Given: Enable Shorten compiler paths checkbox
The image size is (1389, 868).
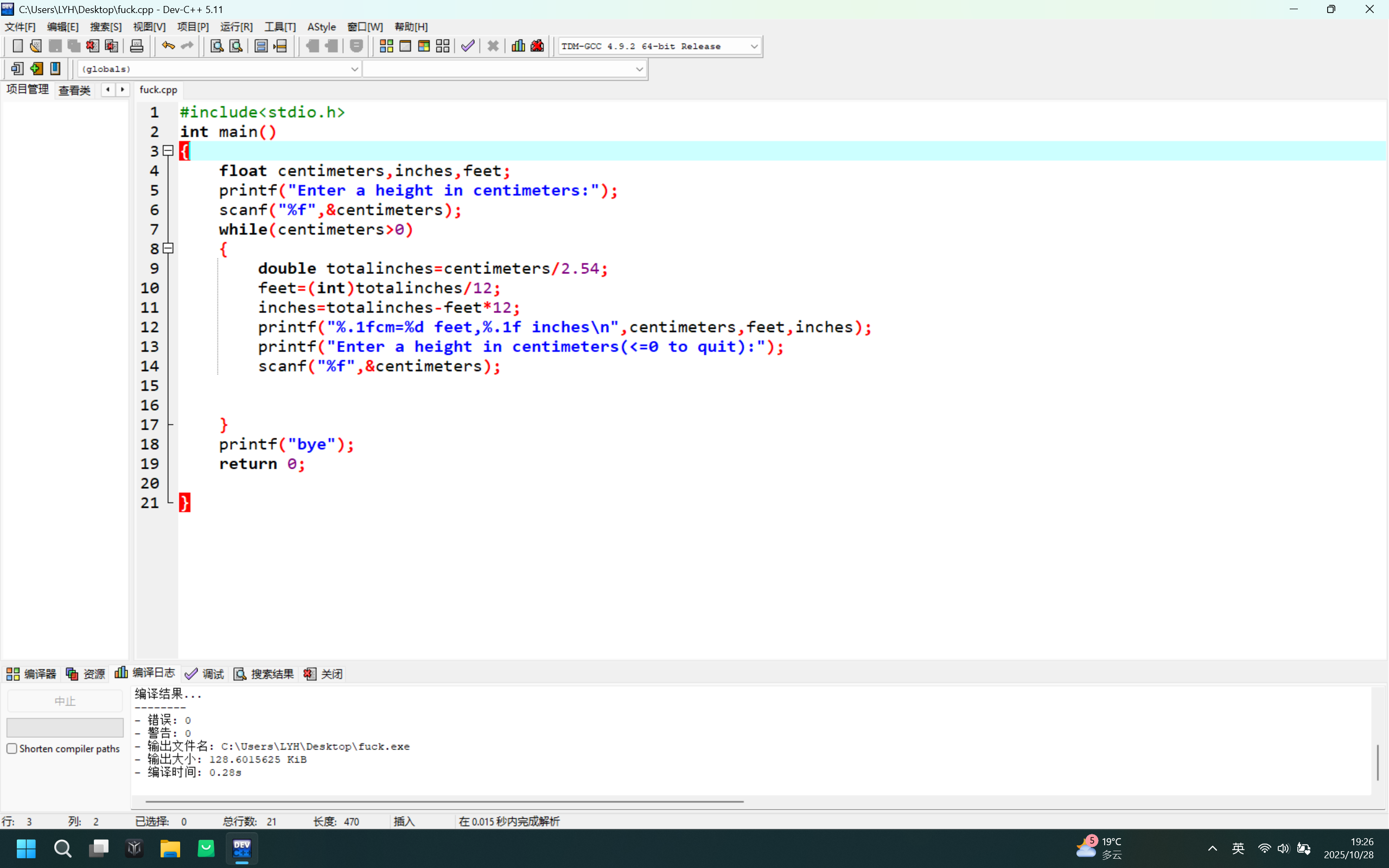Looking at the screenshot, I should pos(12,749).
